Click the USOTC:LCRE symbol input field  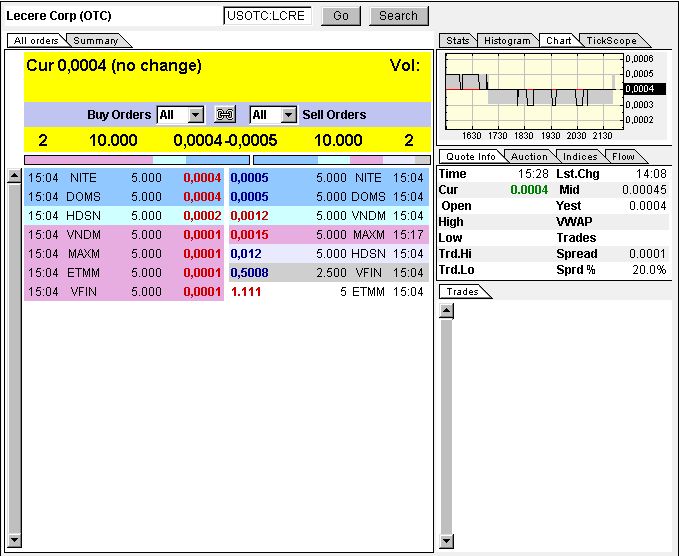(268, 16)
